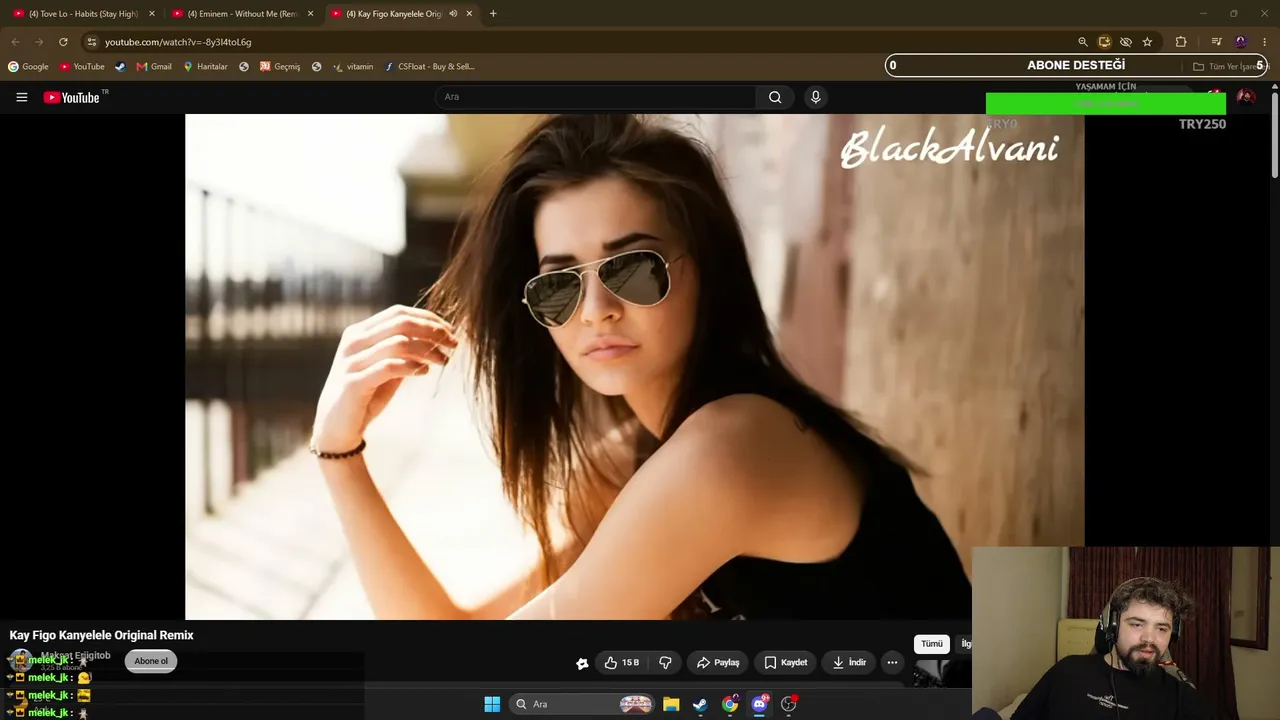Image resolution: width=1280 pixels, height=720 pixels.
Task: Focus the YouTube Ara search box
Action: [x=596, y=97]
